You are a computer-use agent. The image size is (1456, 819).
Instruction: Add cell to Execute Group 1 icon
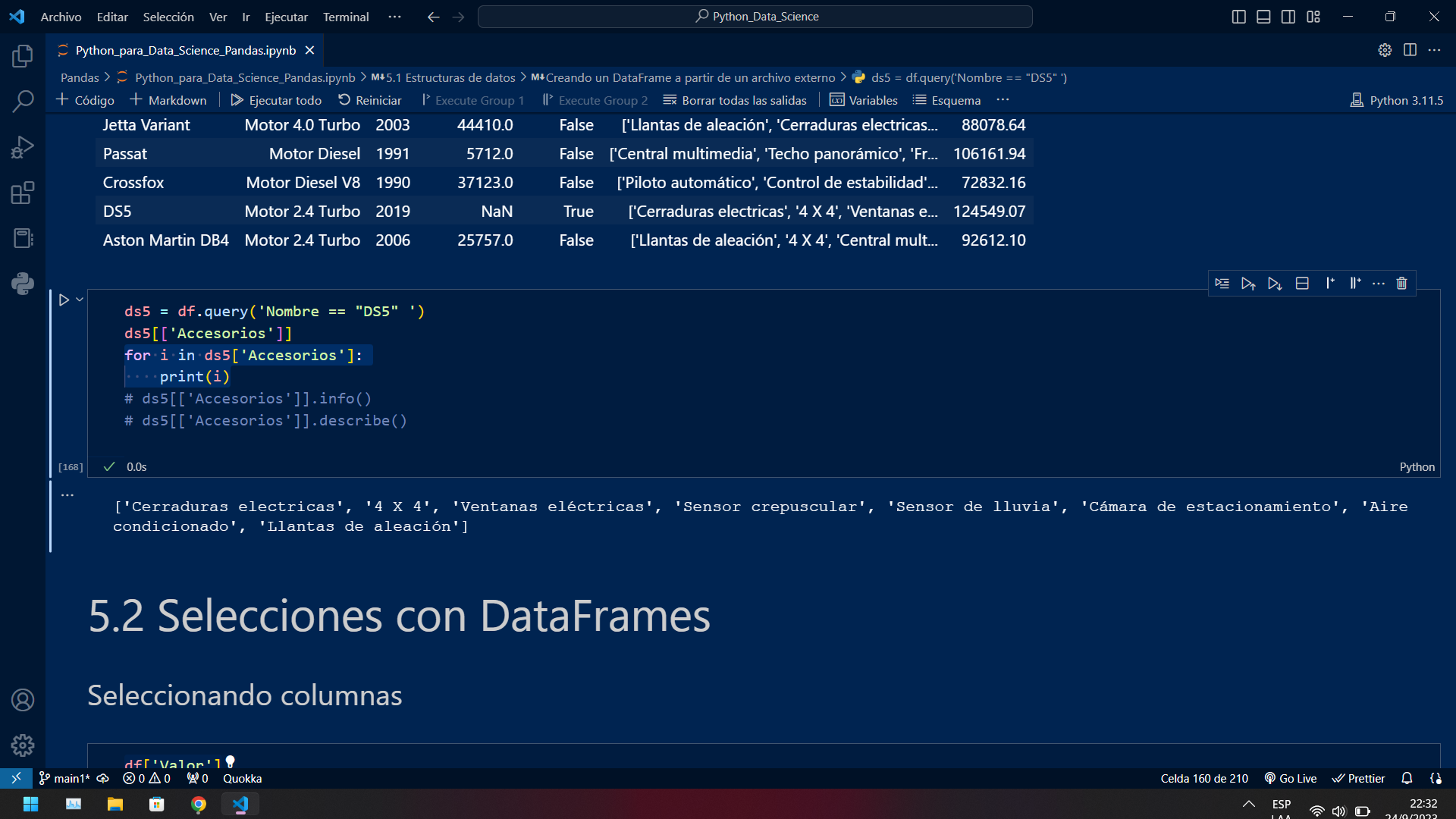[1329, 284]
